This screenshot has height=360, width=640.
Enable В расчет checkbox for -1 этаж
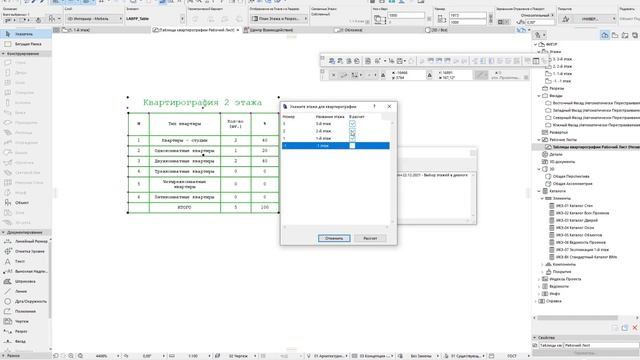[x=352, y=146]
